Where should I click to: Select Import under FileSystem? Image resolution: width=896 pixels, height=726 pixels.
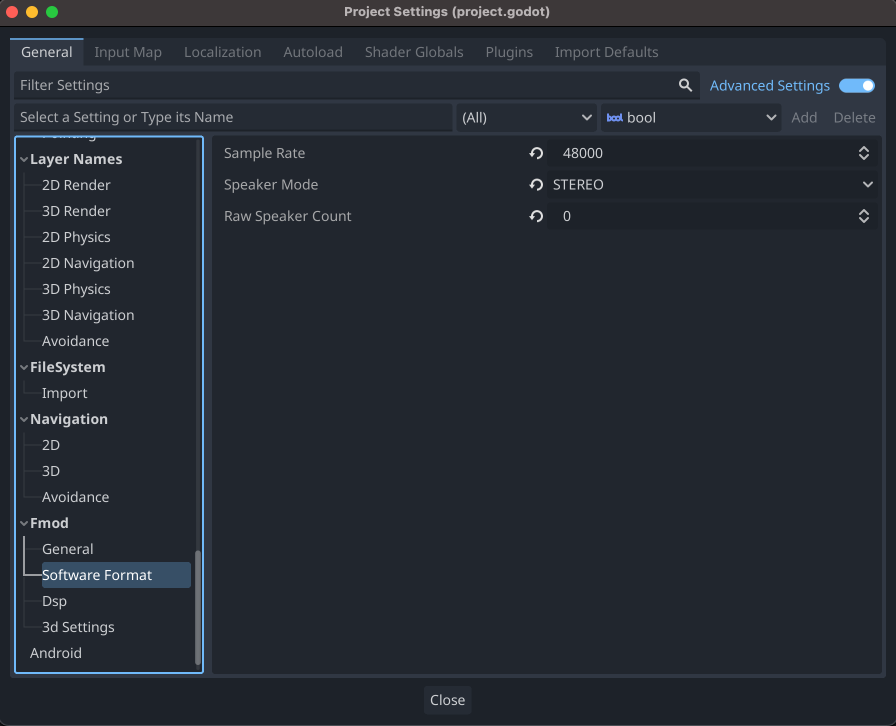65,393
